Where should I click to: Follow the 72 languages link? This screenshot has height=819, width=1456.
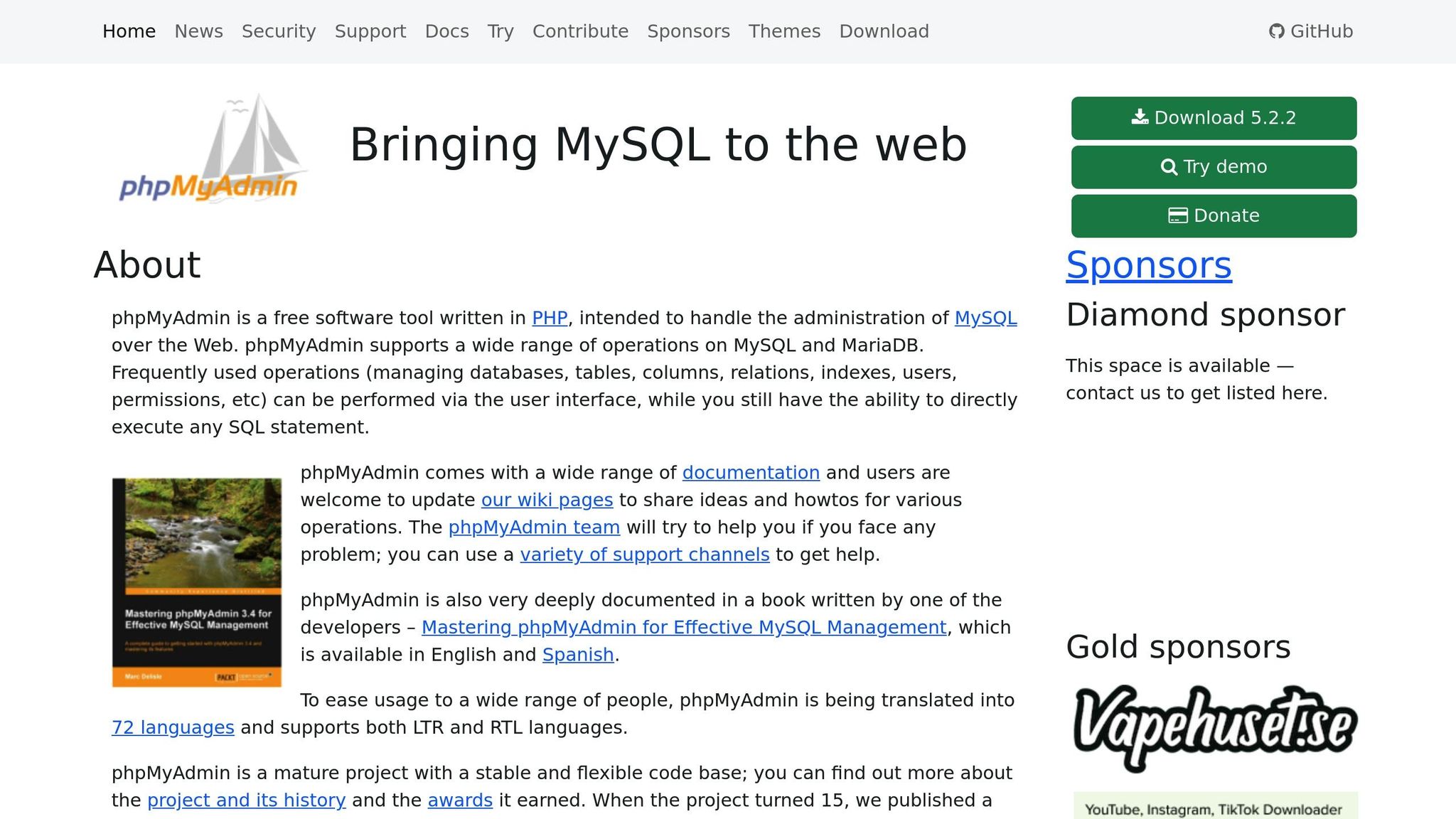click(x=173, y=727)
